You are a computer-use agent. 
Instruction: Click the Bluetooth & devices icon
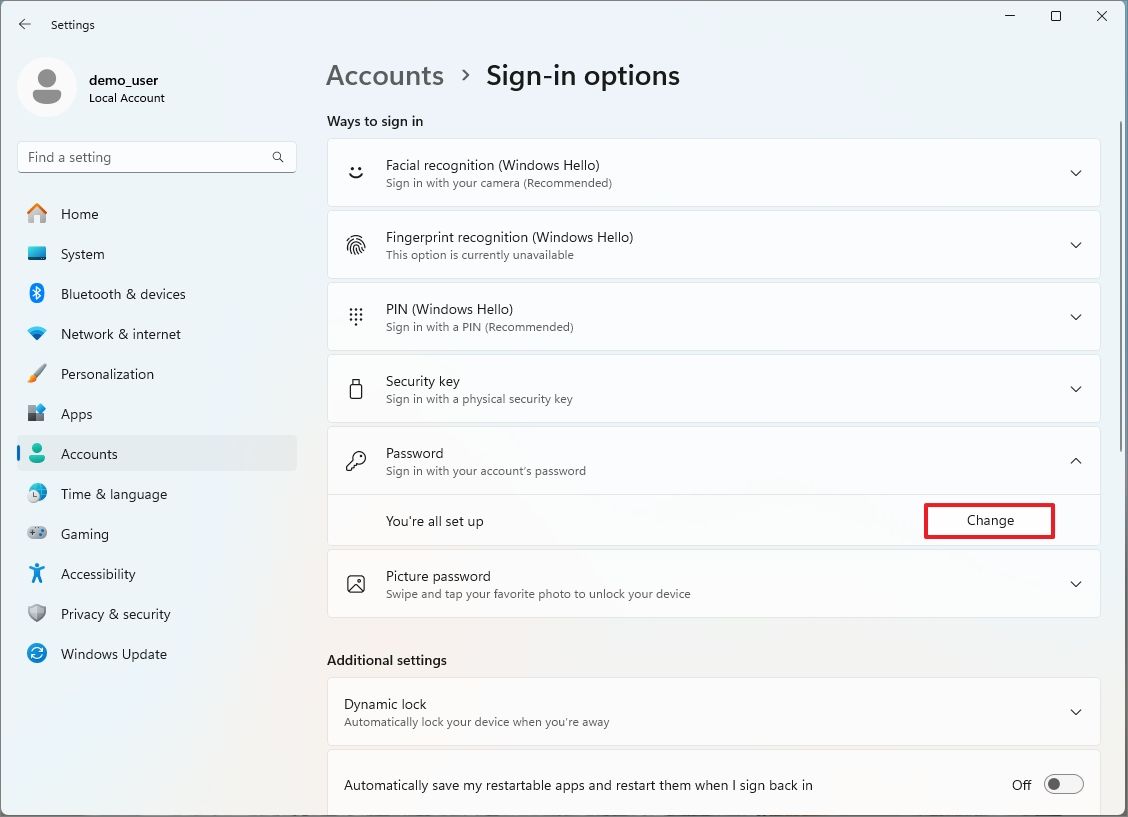[37, 294]
